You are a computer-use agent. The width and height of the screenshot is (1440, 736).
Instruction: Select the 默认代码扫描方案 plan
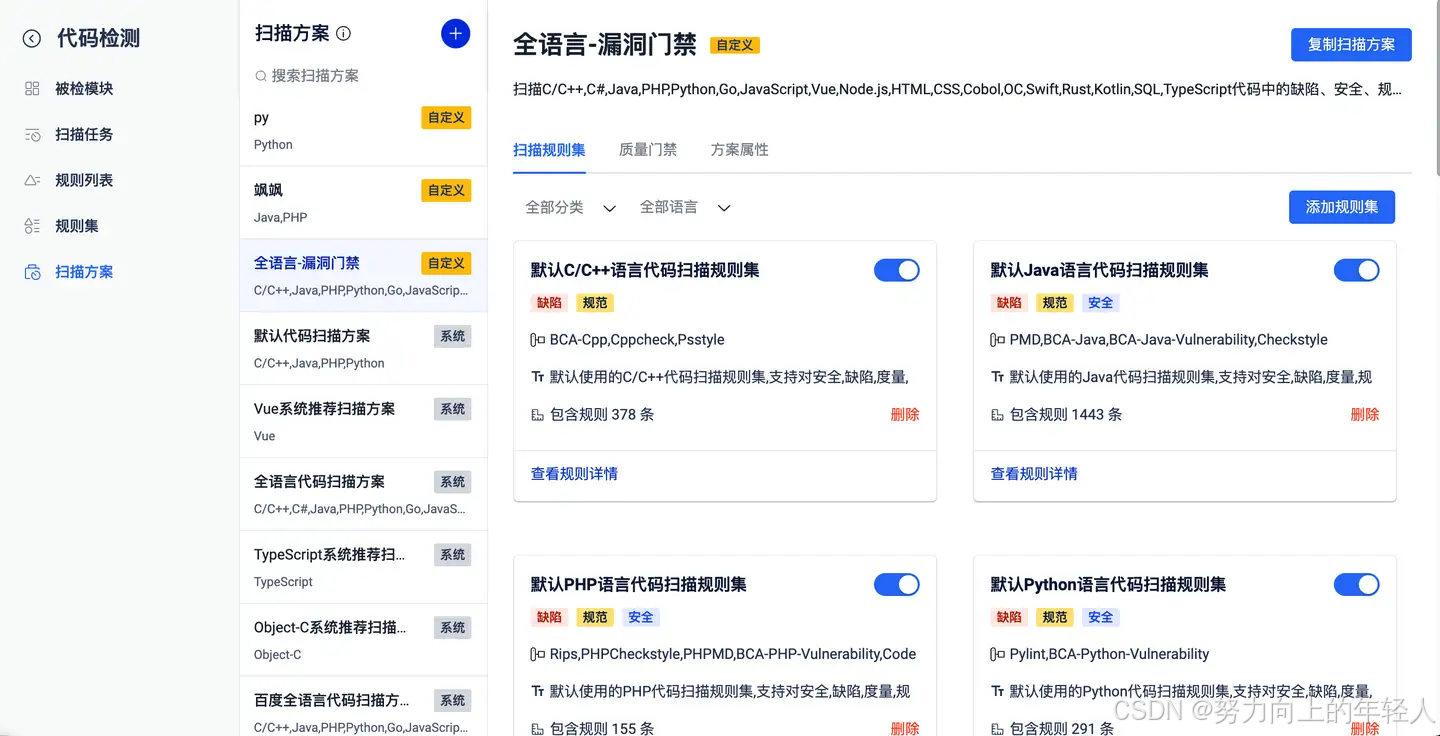coord(363,348)
